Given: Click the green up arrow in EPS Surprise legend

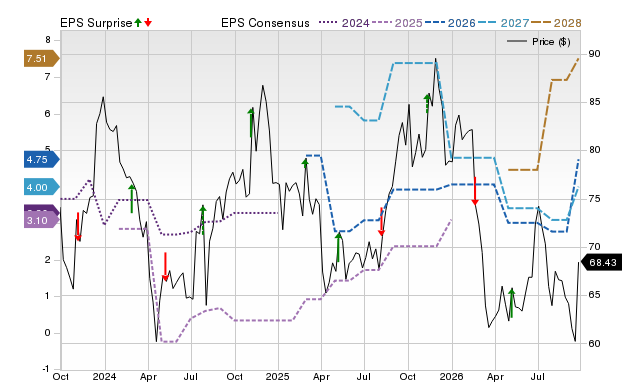Looking at the screenshot, I should (x=138, y=23).
